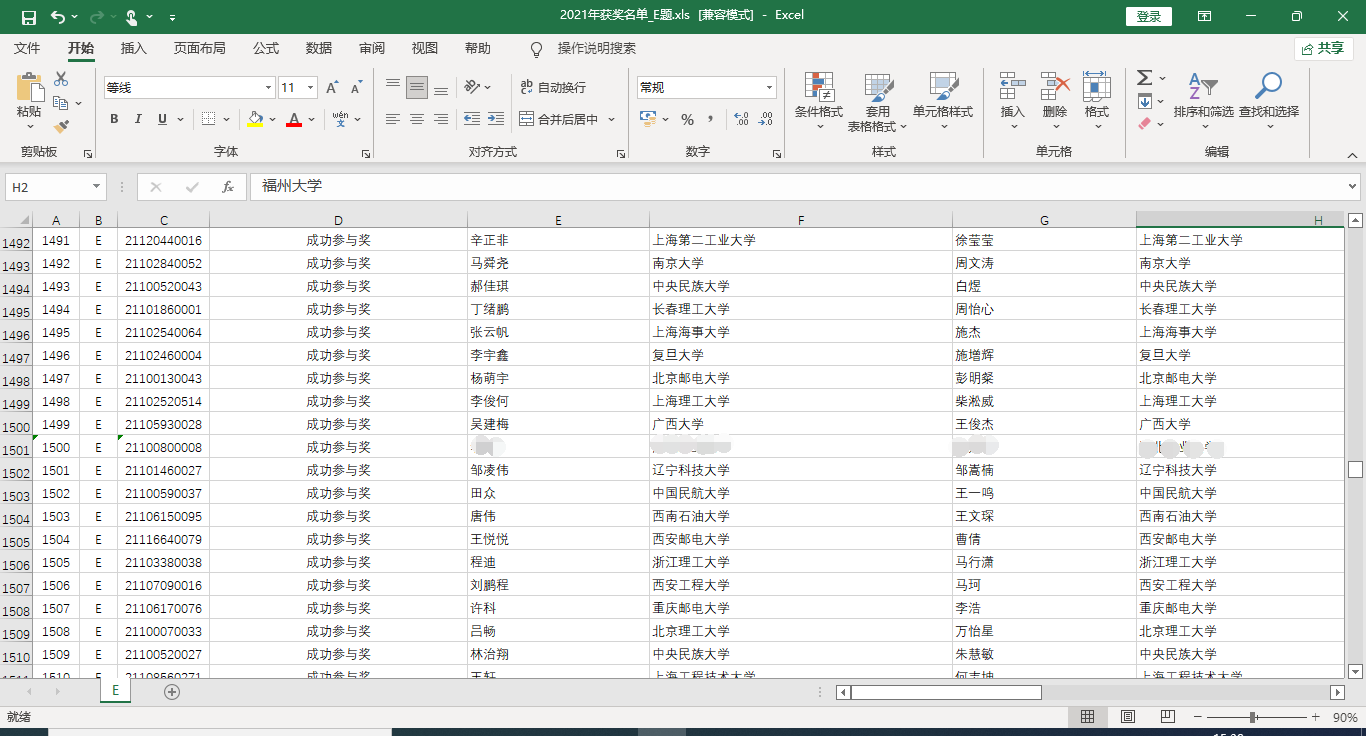Switch to 公式 (Formulas) tab
Viewport: 1366px width, 736px height.
coord(266,48)
